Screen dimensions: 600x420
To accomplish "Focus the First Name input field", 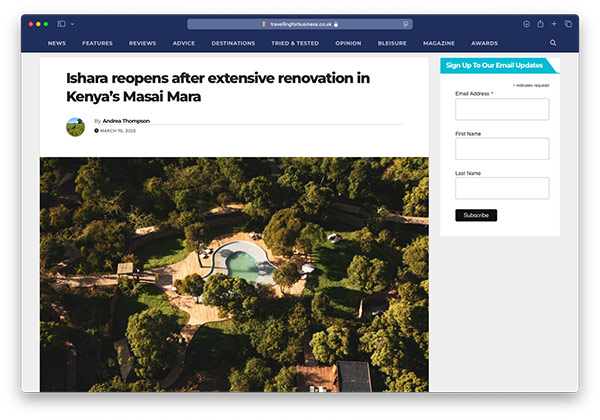I will point(502,148).
